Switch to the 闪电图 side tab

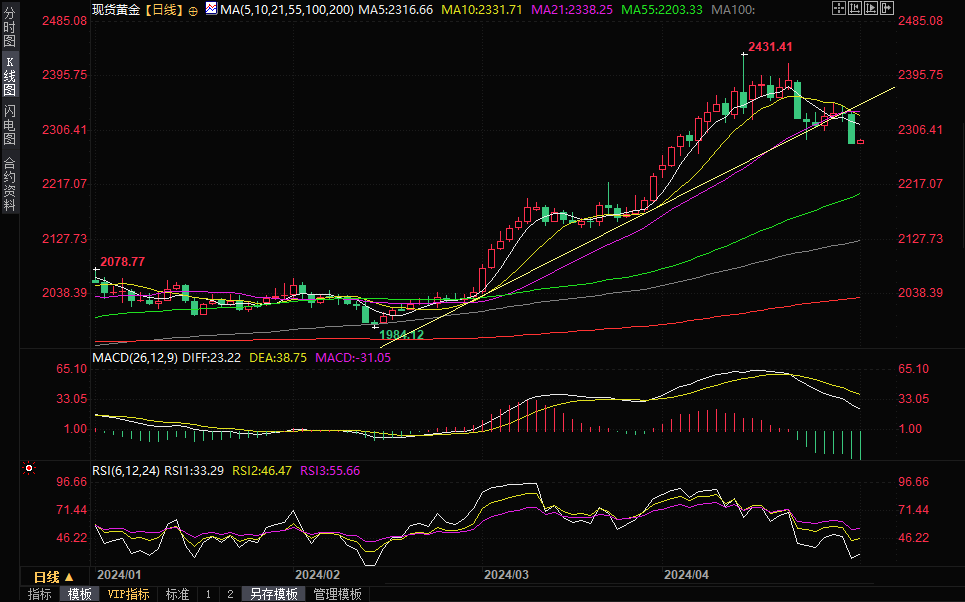[x=9, y=124]
